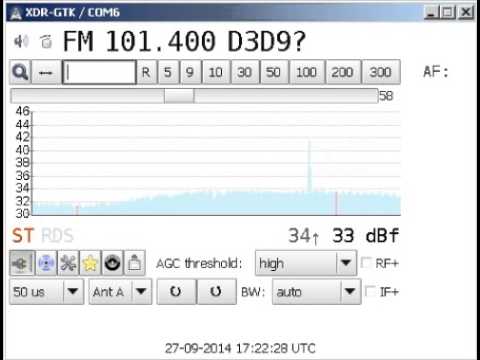Image resolution: width=480 pixels, height=360 pixels.
Task: Select the 30 step button
Action: point(245,72)
